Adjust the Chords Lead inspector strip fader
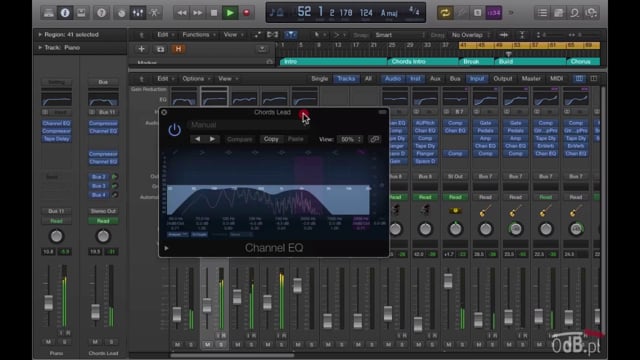640x360 pixels. coord(96,311)
